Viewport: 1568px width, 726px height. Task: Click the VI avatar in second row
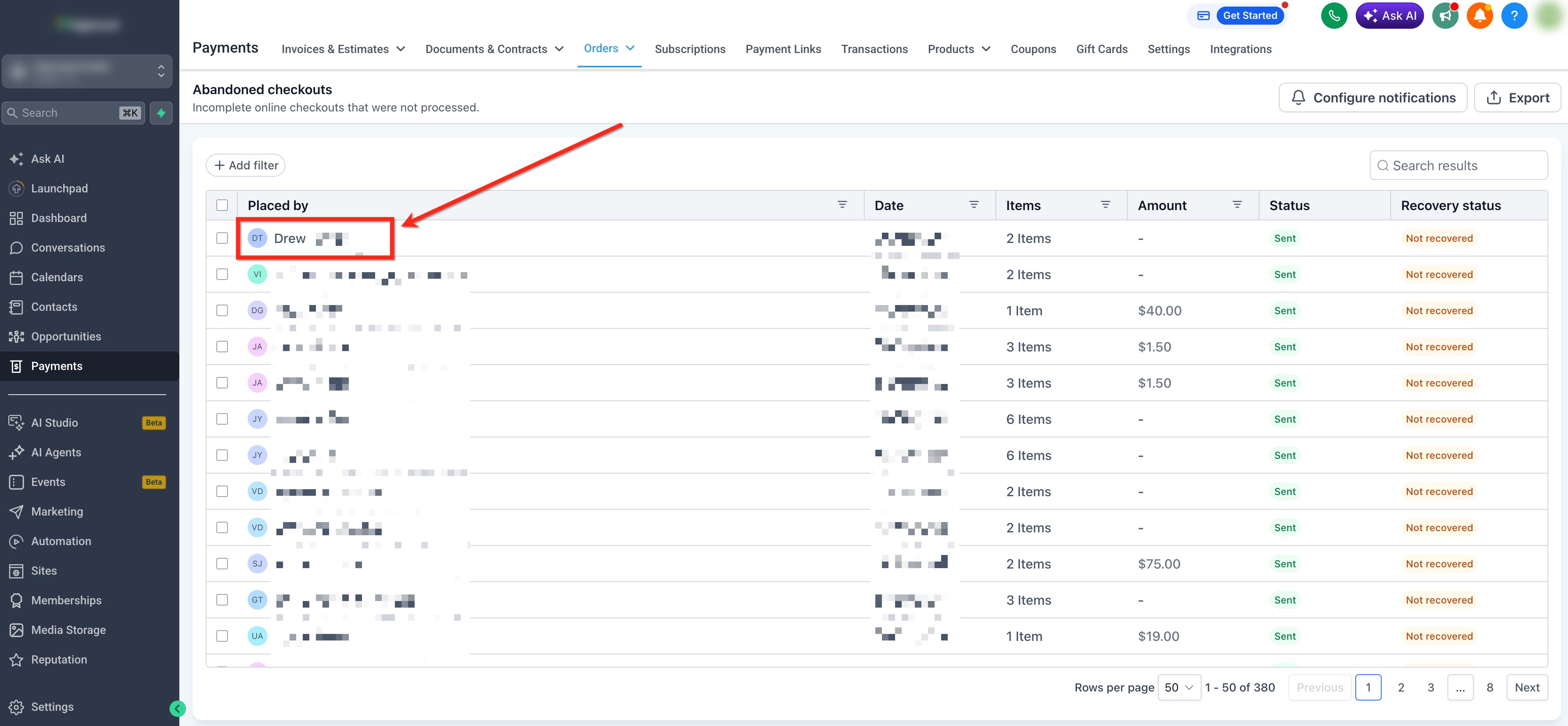click(257, 275)
